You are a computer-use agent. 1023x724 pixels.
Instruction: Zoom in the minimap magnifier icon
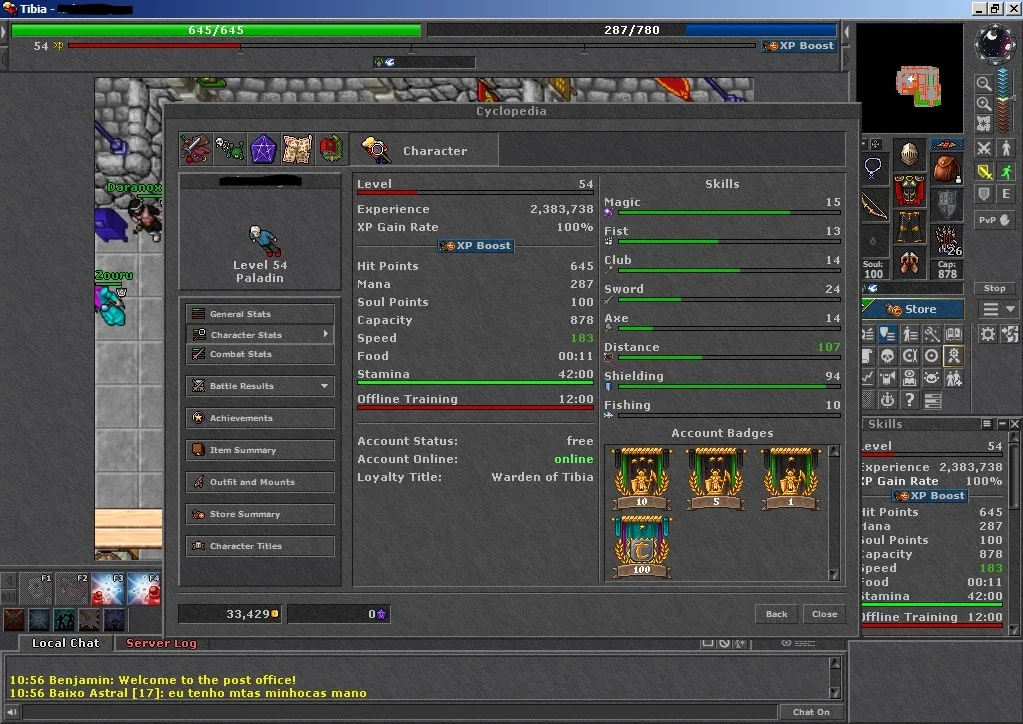click(983, 104)
